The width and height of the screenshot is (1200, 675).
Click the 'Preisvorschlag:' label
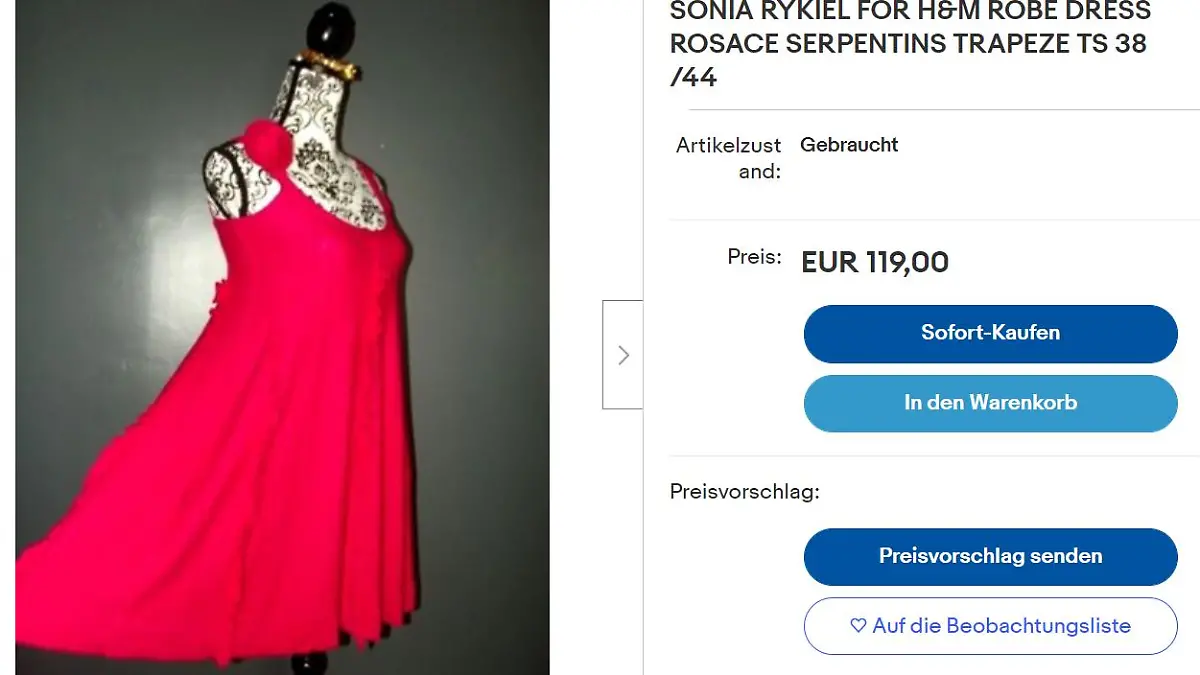(x=744, y=492)
